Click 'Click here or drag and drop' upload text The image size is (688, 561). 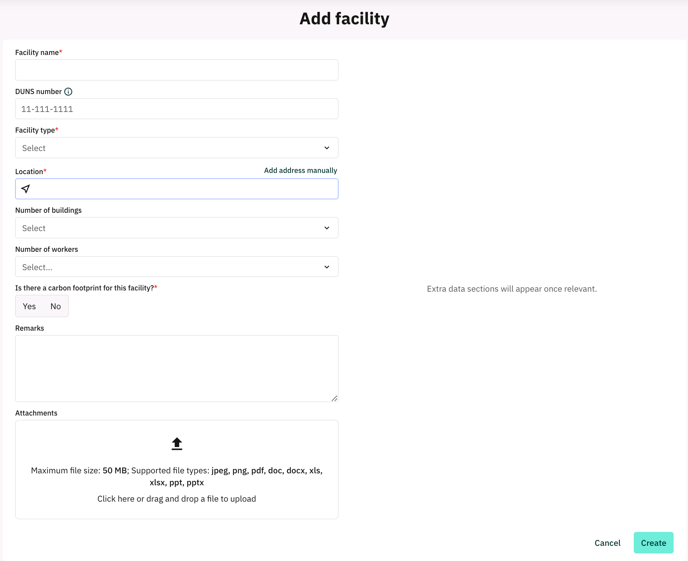(x=177, y=499)
